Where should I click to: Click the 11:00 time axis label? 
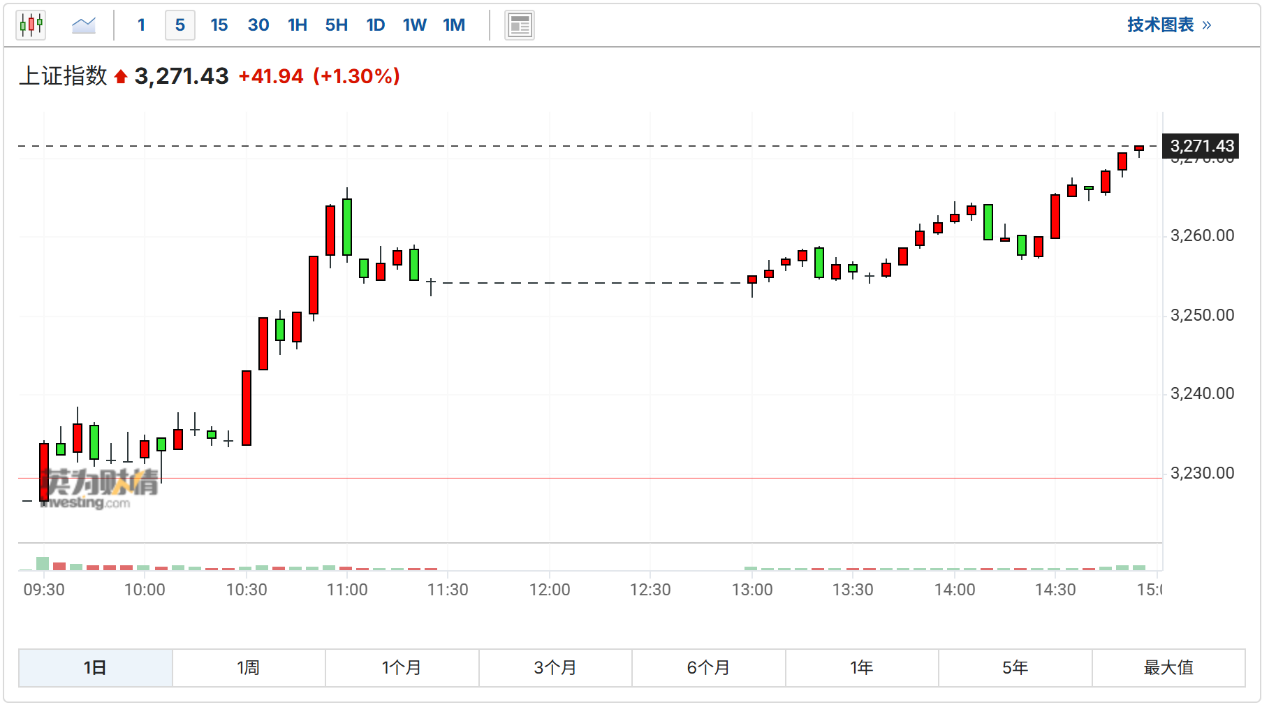coord(347,590)
